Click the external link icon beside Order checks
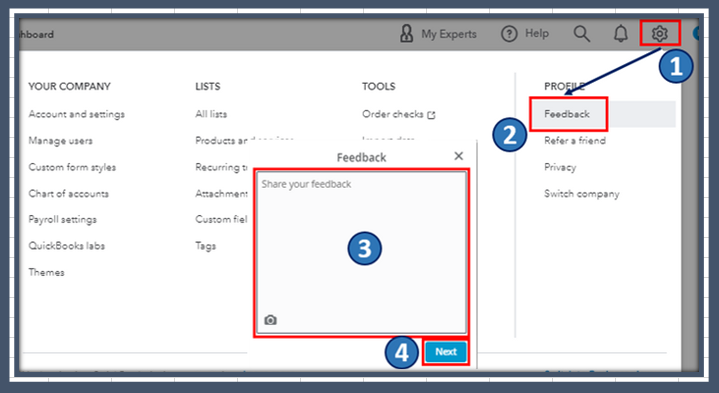 click(431, 115)
